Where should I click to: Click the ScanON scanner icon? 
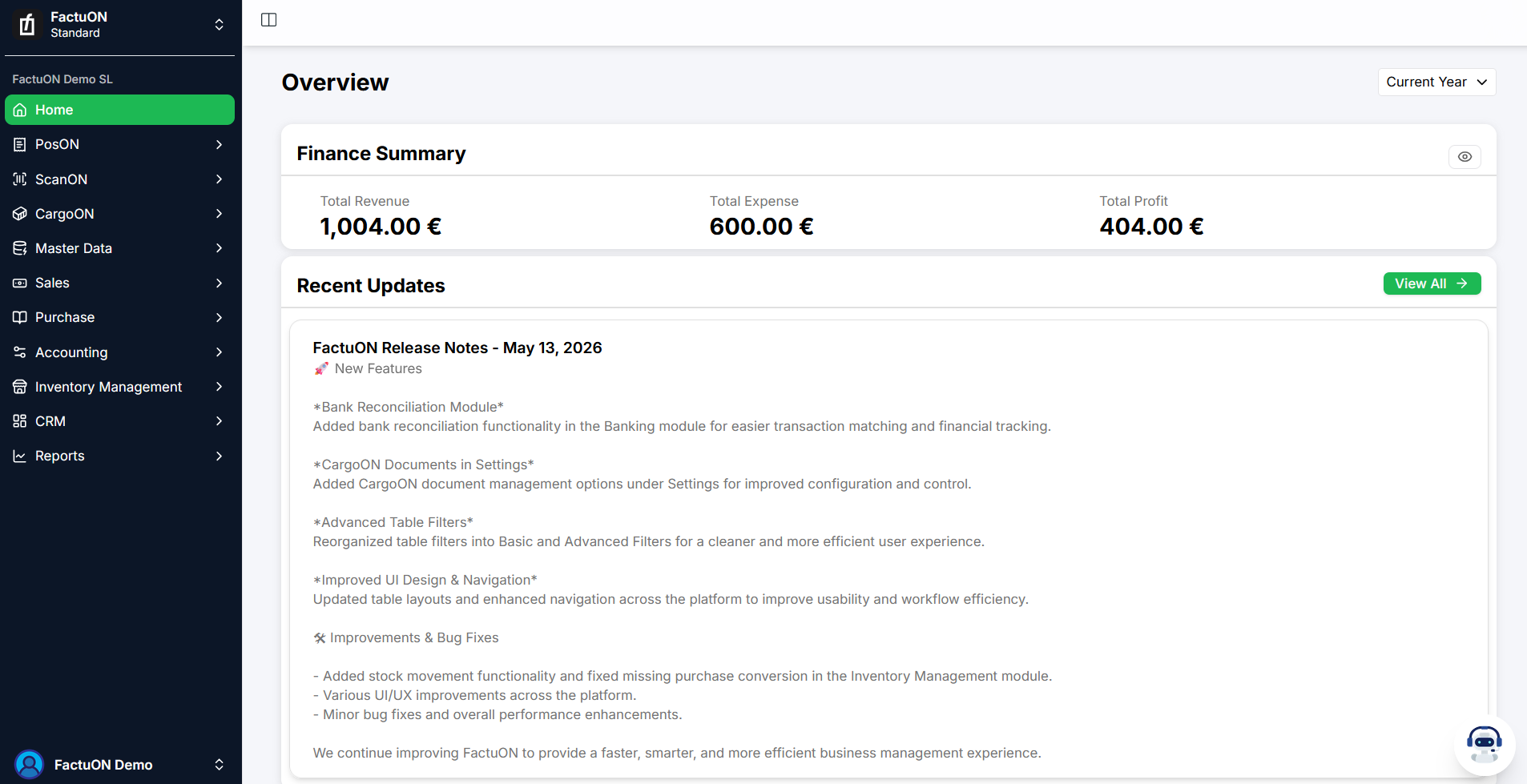(20, 179)
